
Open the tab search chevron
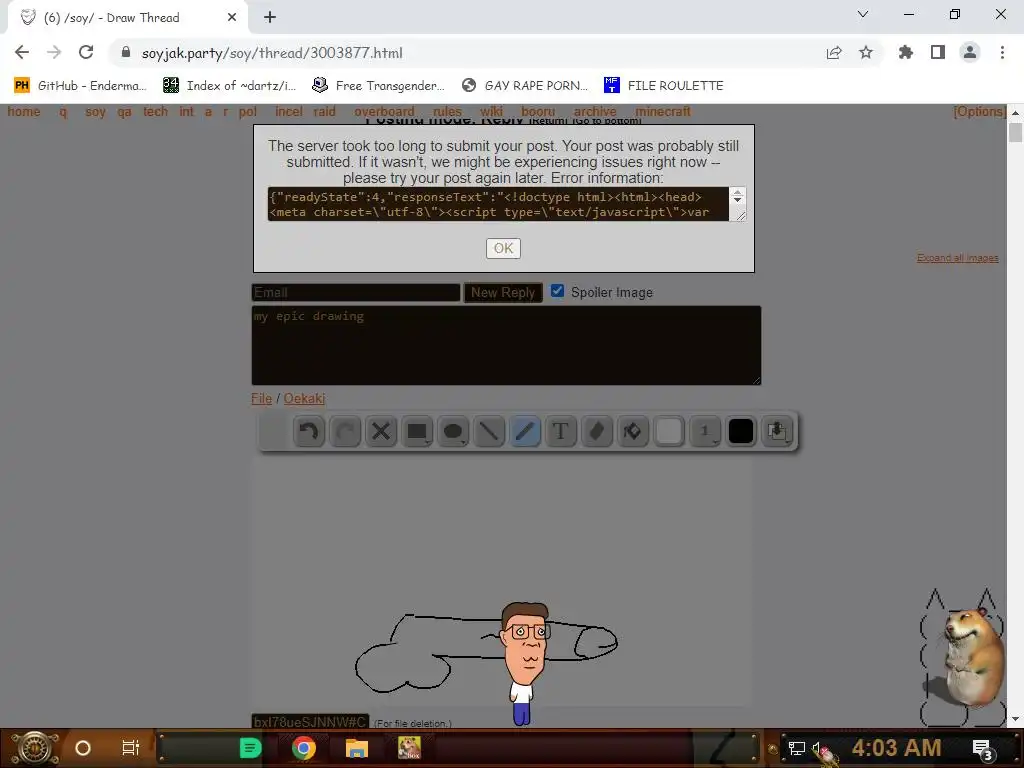[863, 14]
